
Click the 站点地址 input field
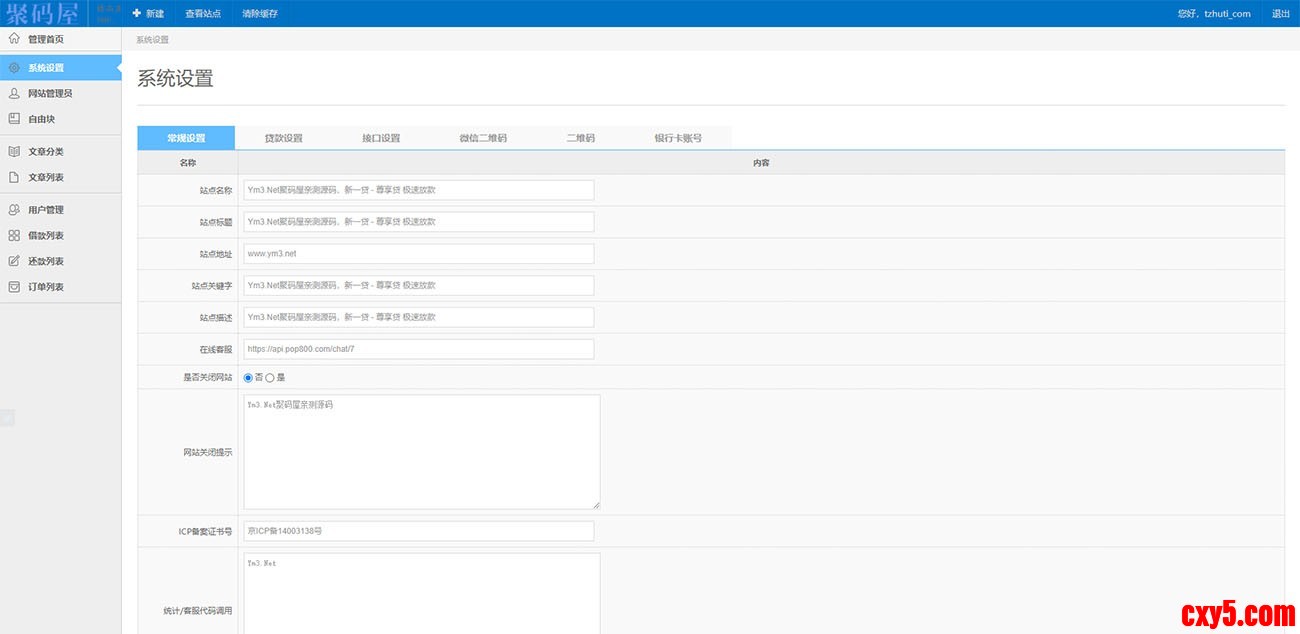click(x=418, y=254)
